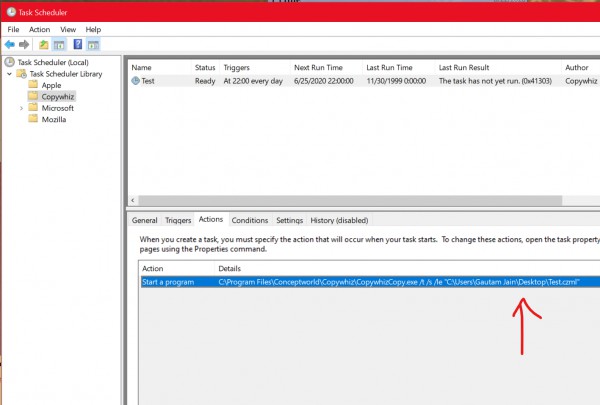Select the Test task row name
Image resolution: width=600 pixels, height=405 pixels.
coord(148,81)
